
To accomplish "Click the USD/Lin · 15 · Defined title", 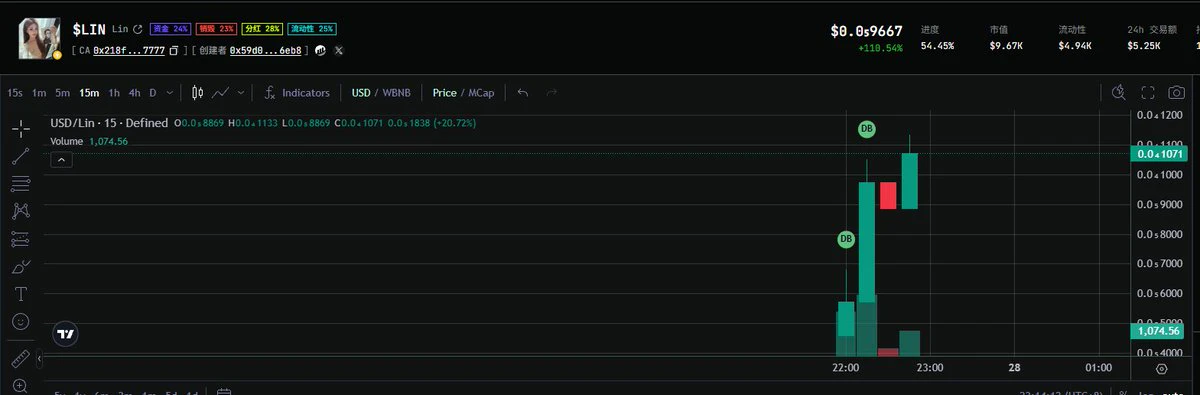I will (x=109, y=123).
